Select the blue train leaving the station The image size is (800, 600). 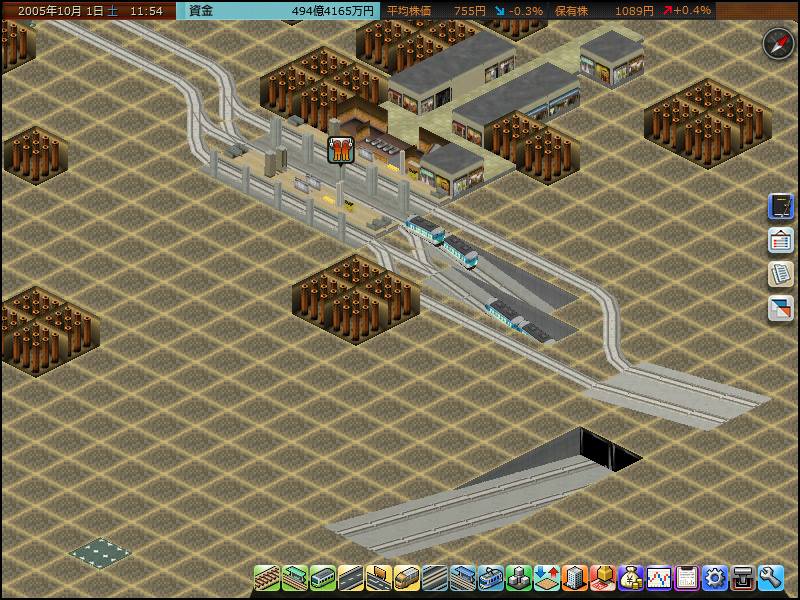pos(442,241)
